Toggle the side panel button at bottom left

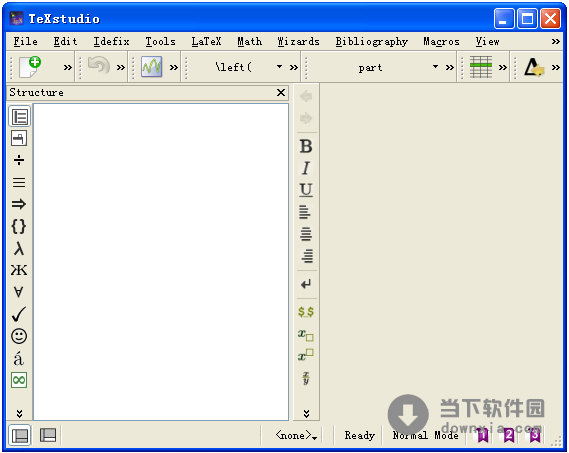[x=19, y=435]
